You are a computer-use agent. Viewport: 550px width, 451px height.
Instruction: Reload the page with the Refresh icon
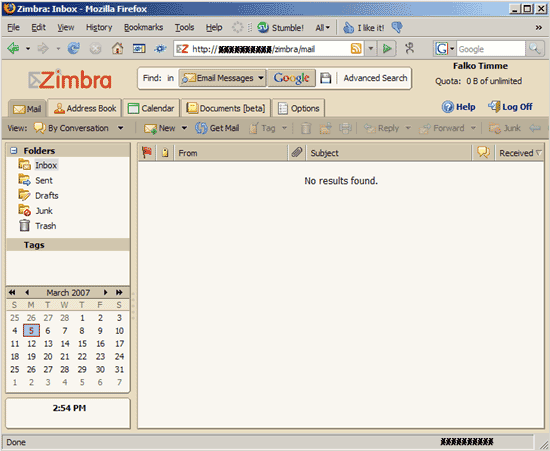pyautogui.click(x=74, y=48)
